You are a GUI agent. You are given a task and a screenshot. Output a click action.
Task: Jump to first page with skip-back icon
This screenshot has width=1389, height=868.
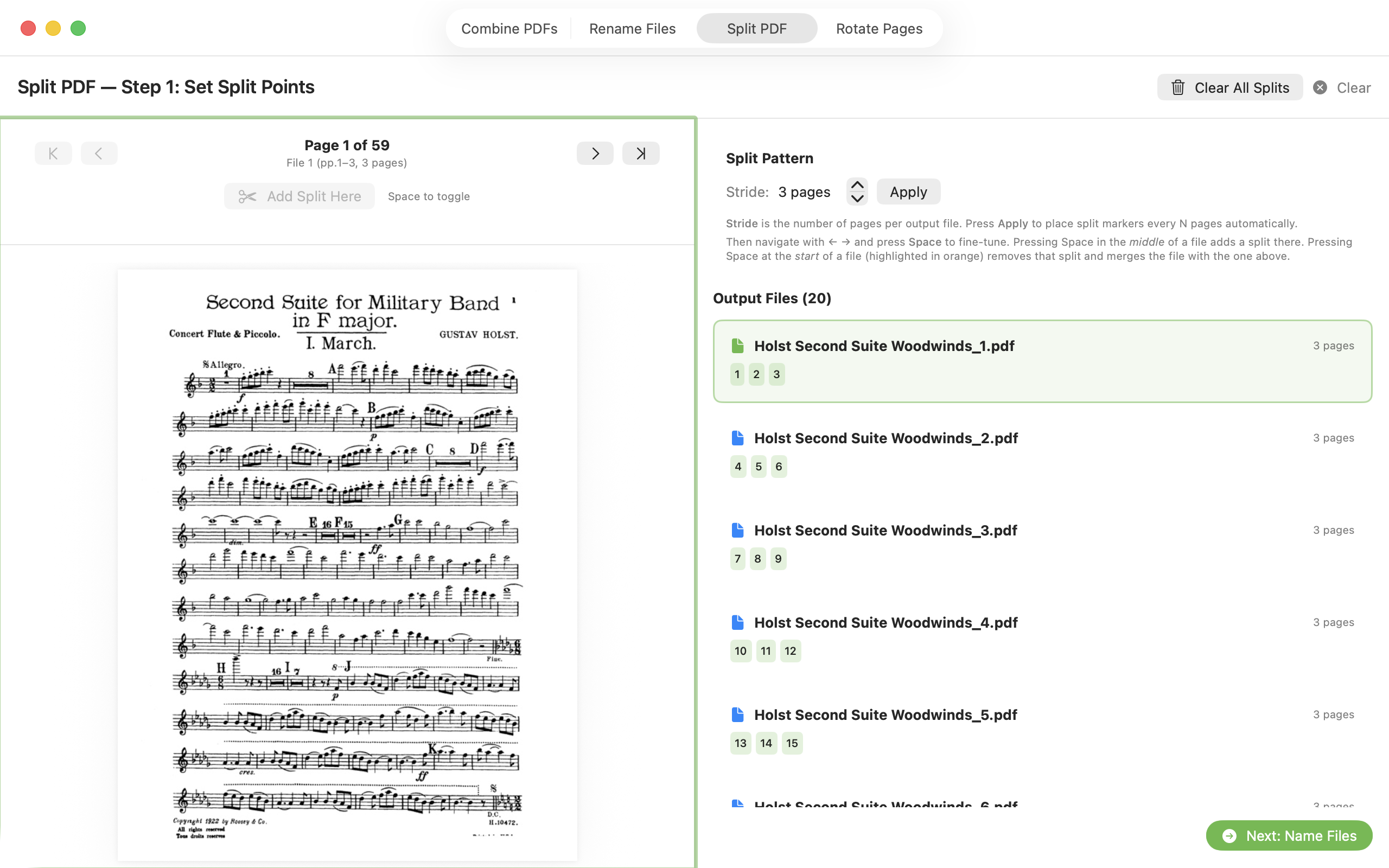click(53, 152)
